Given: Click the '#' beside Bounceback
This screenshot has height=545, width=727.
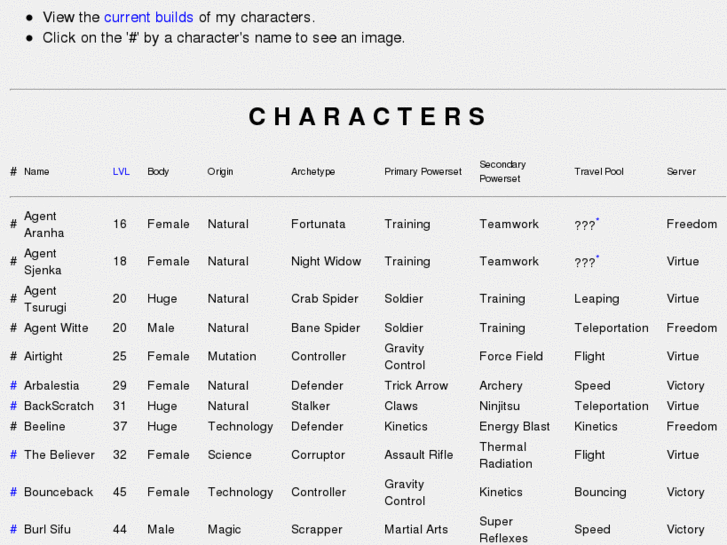Looking at the screenshot, I should point(14,493).
